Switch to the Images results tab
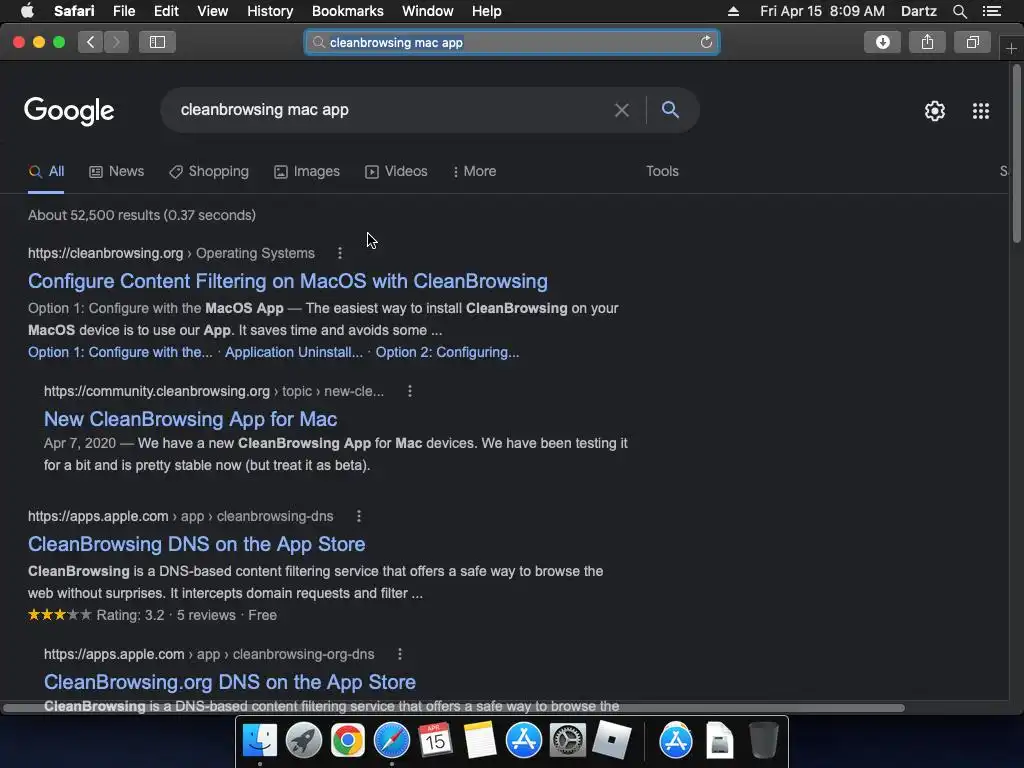The image size is (1024, 768). (307, 172)
